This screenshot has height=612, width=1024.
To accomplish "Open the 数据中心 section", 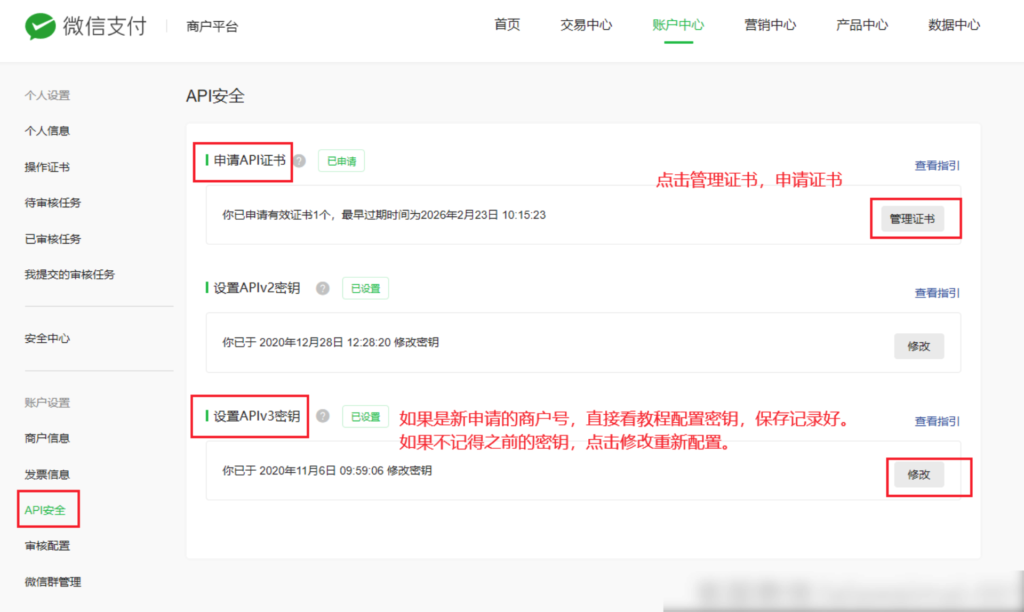I will click(954, 25).
